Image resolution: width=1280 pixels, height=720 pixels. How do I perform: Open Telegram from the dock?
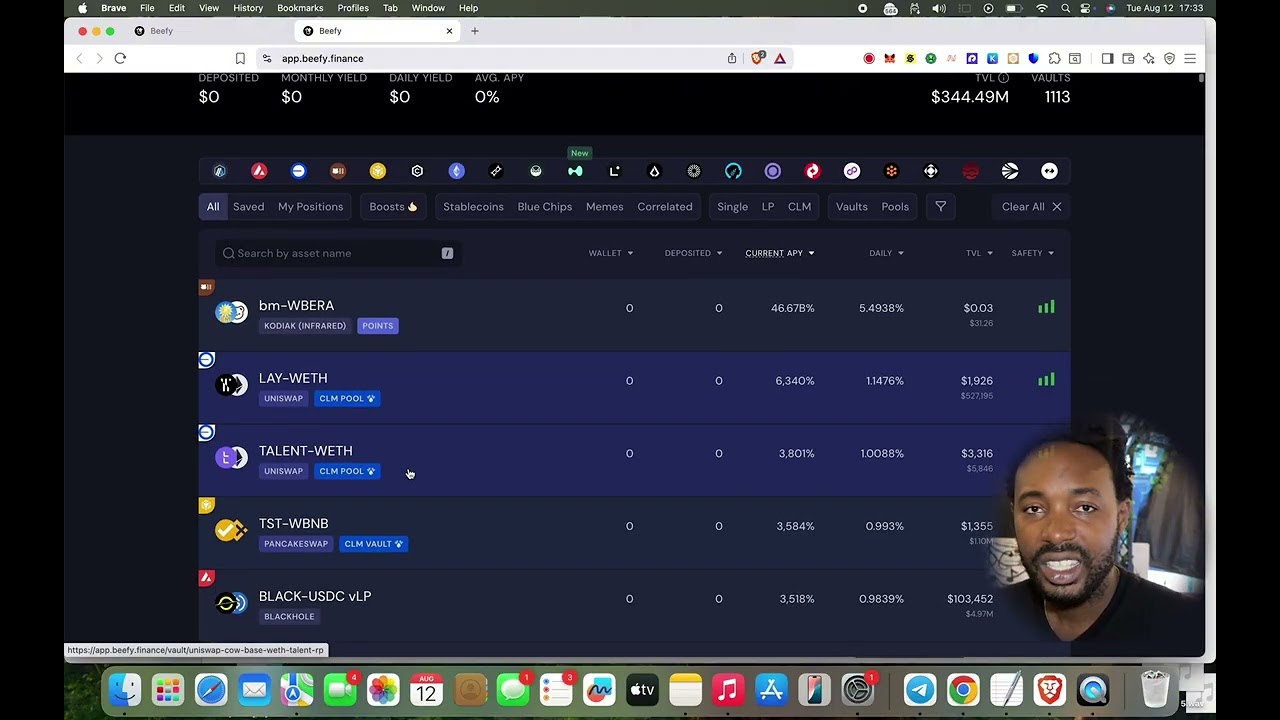click(920, 689)
